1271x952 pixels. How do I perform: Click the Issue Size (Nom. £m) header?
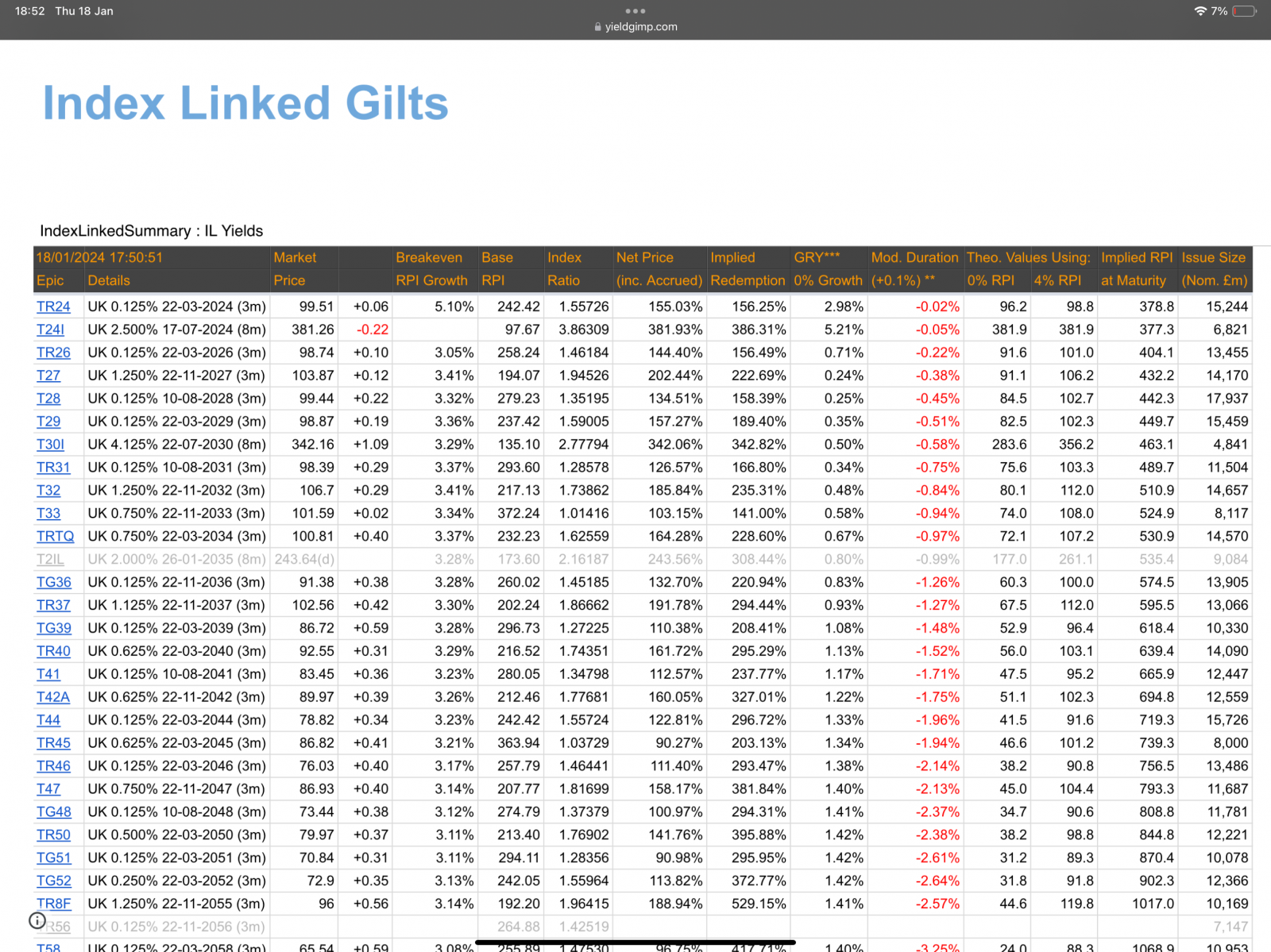click(1215, 269)
